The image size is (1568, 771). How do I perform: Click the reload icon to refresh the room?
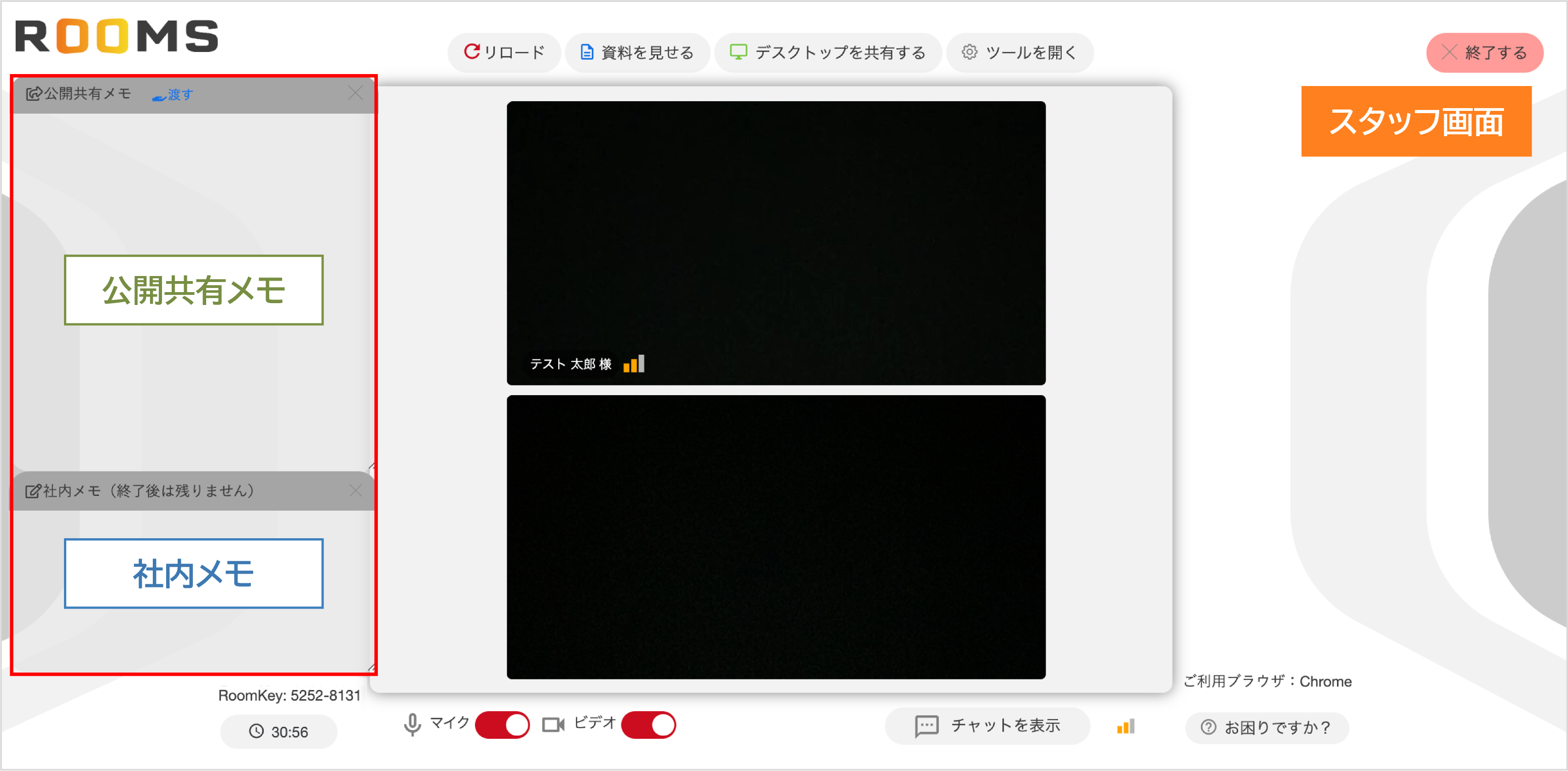click(474, 52)
